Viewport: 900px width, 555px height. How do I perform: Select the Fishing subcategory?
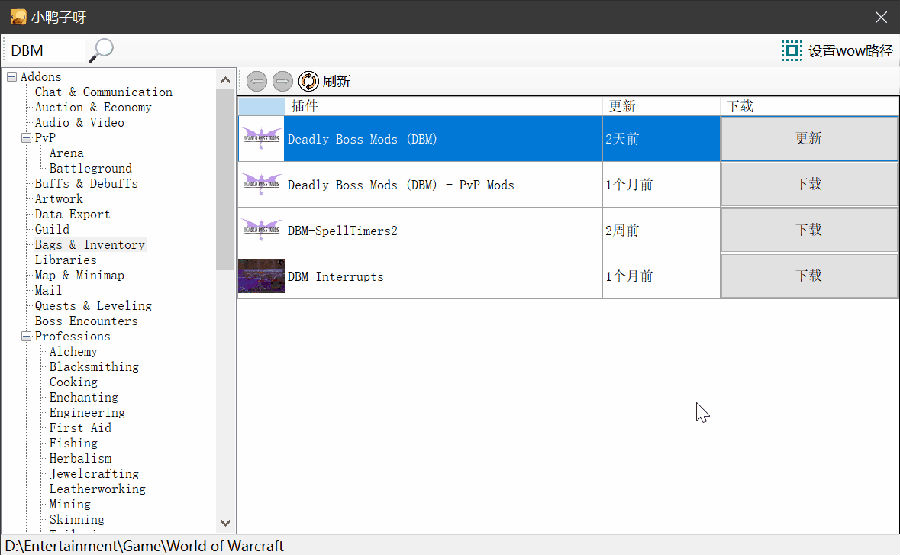point(73,443)
